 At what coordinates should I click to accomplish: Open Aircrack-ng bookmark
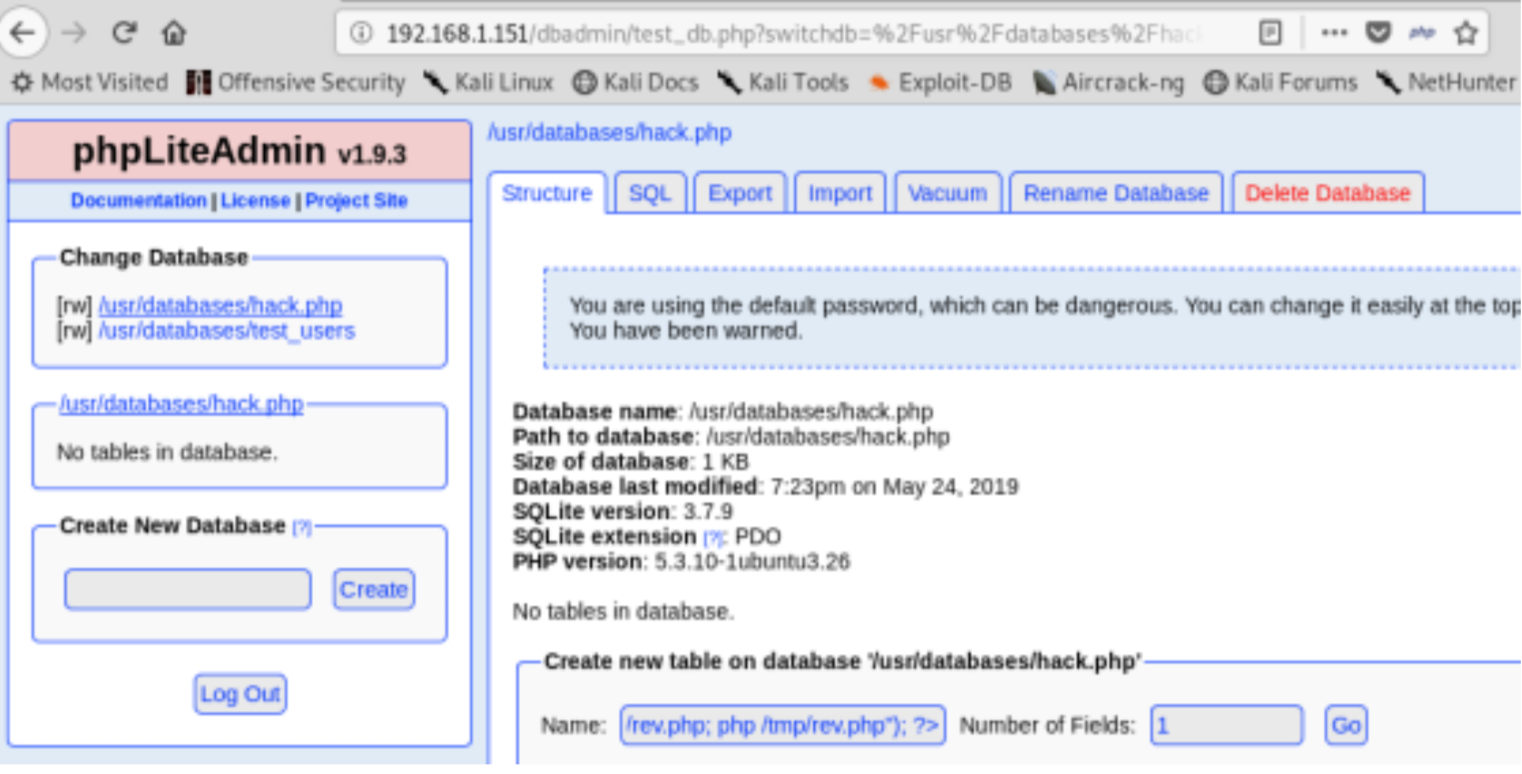point(1108,83)
